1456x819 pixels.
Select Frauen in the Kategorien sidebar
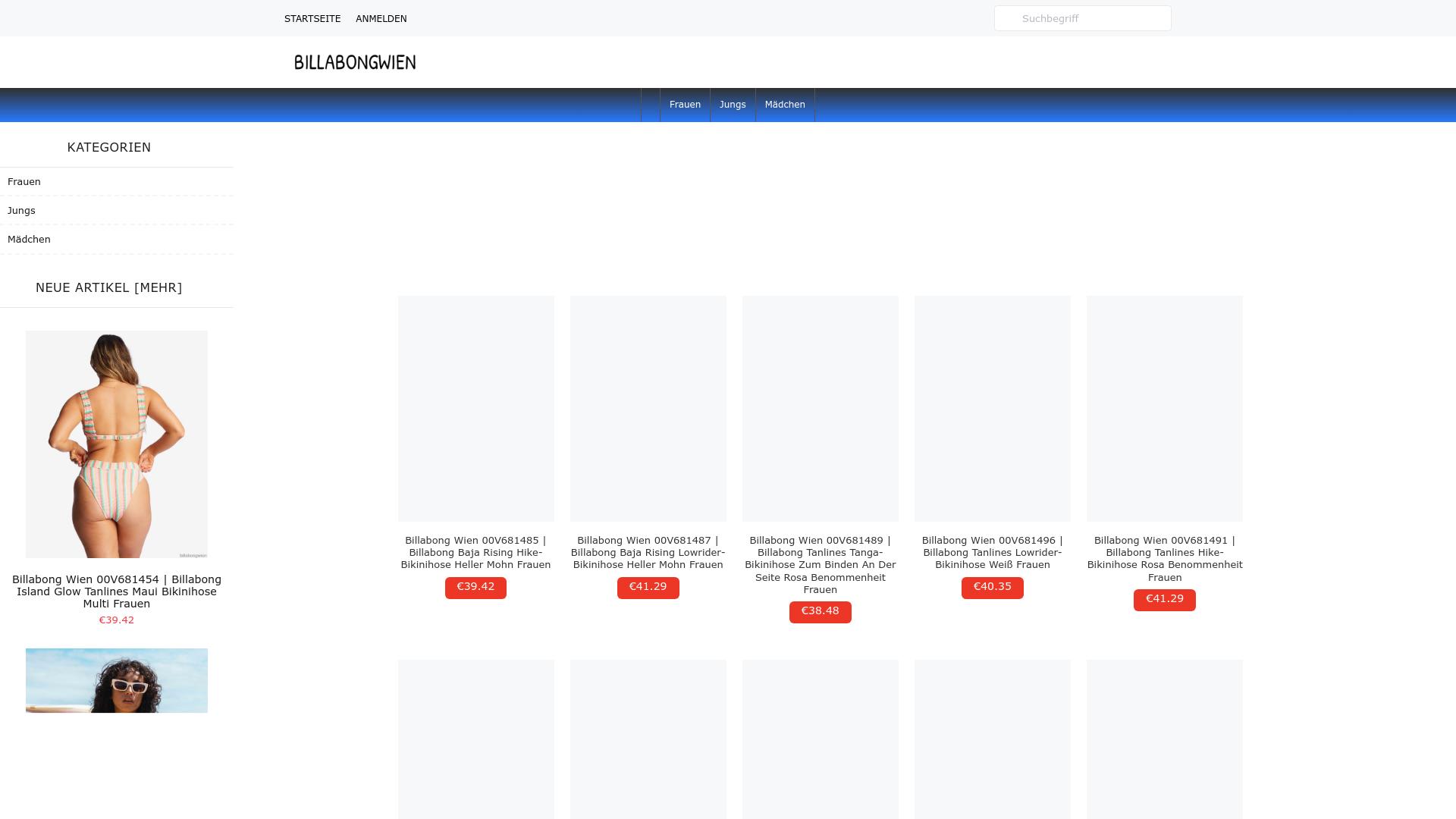coord(24,181)
